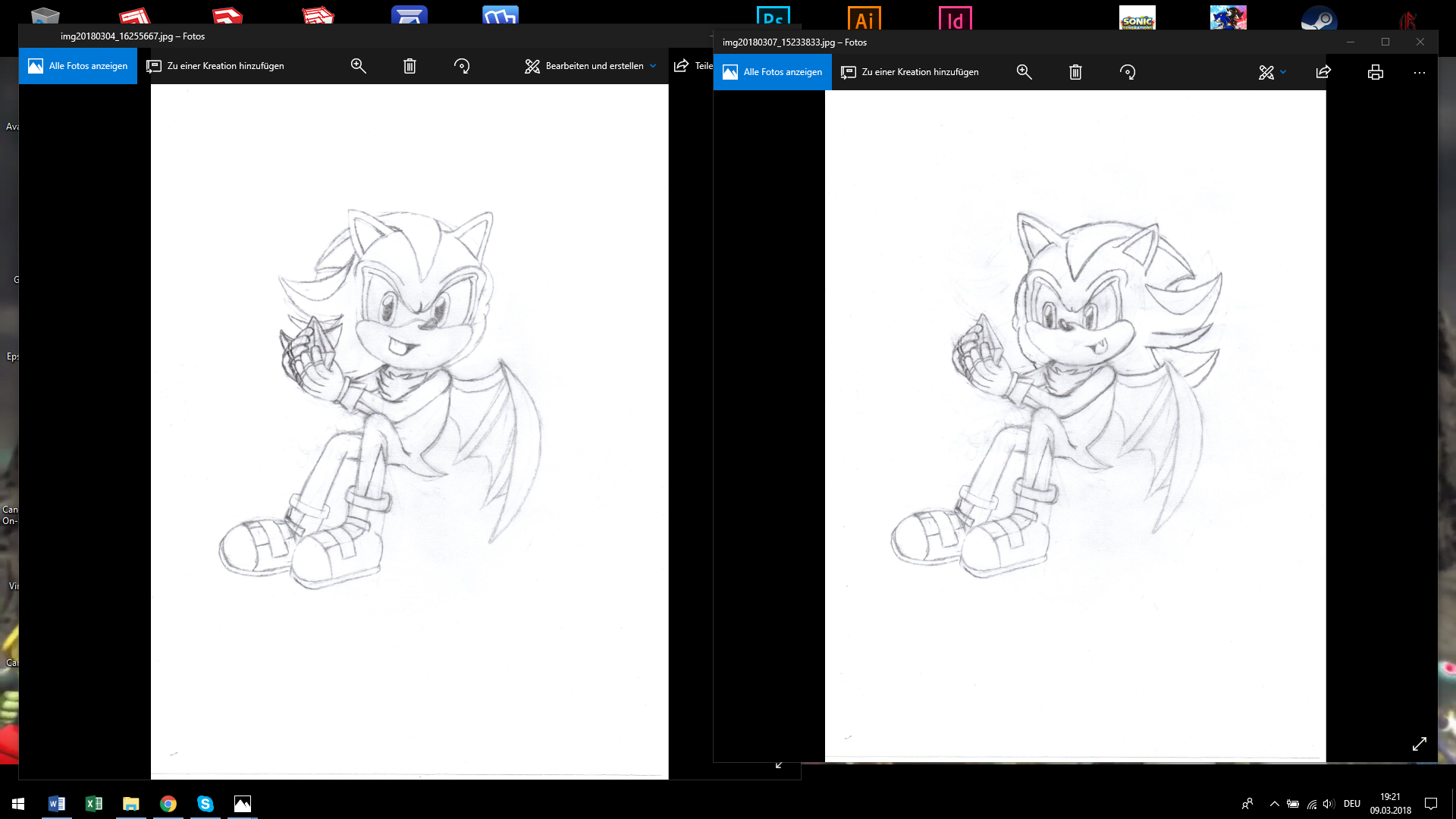
Task: Minimize the right Fotos window
Action: point(1351,42)
